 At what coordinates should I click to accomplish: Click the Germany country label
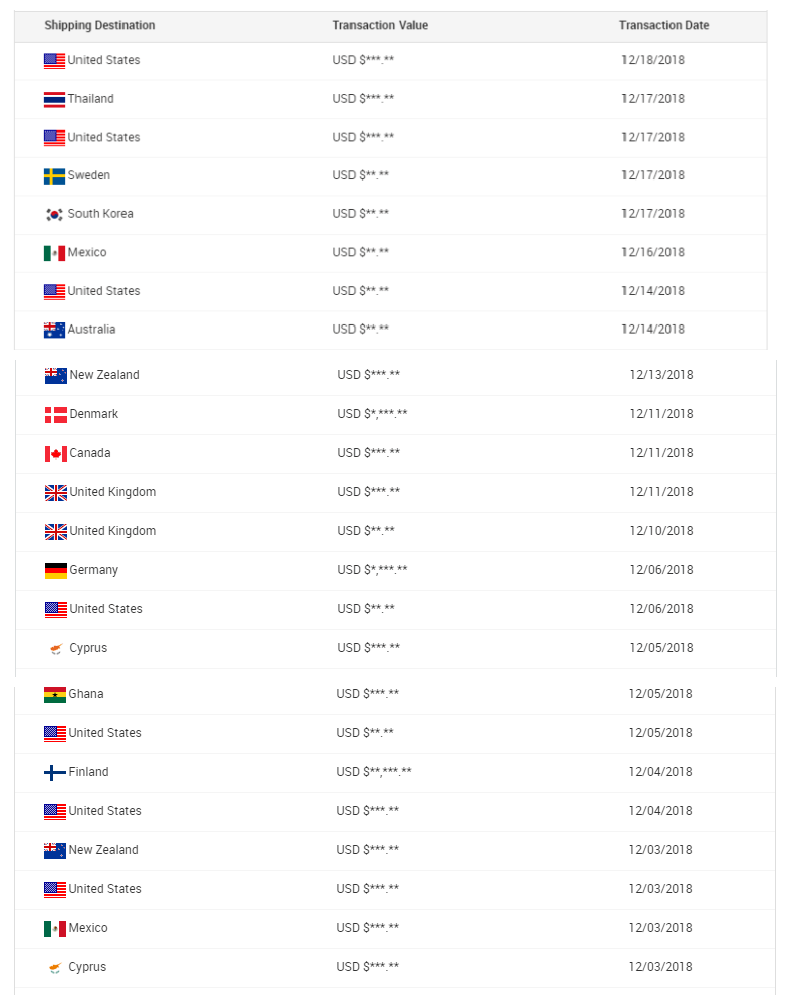pos(94,570)
